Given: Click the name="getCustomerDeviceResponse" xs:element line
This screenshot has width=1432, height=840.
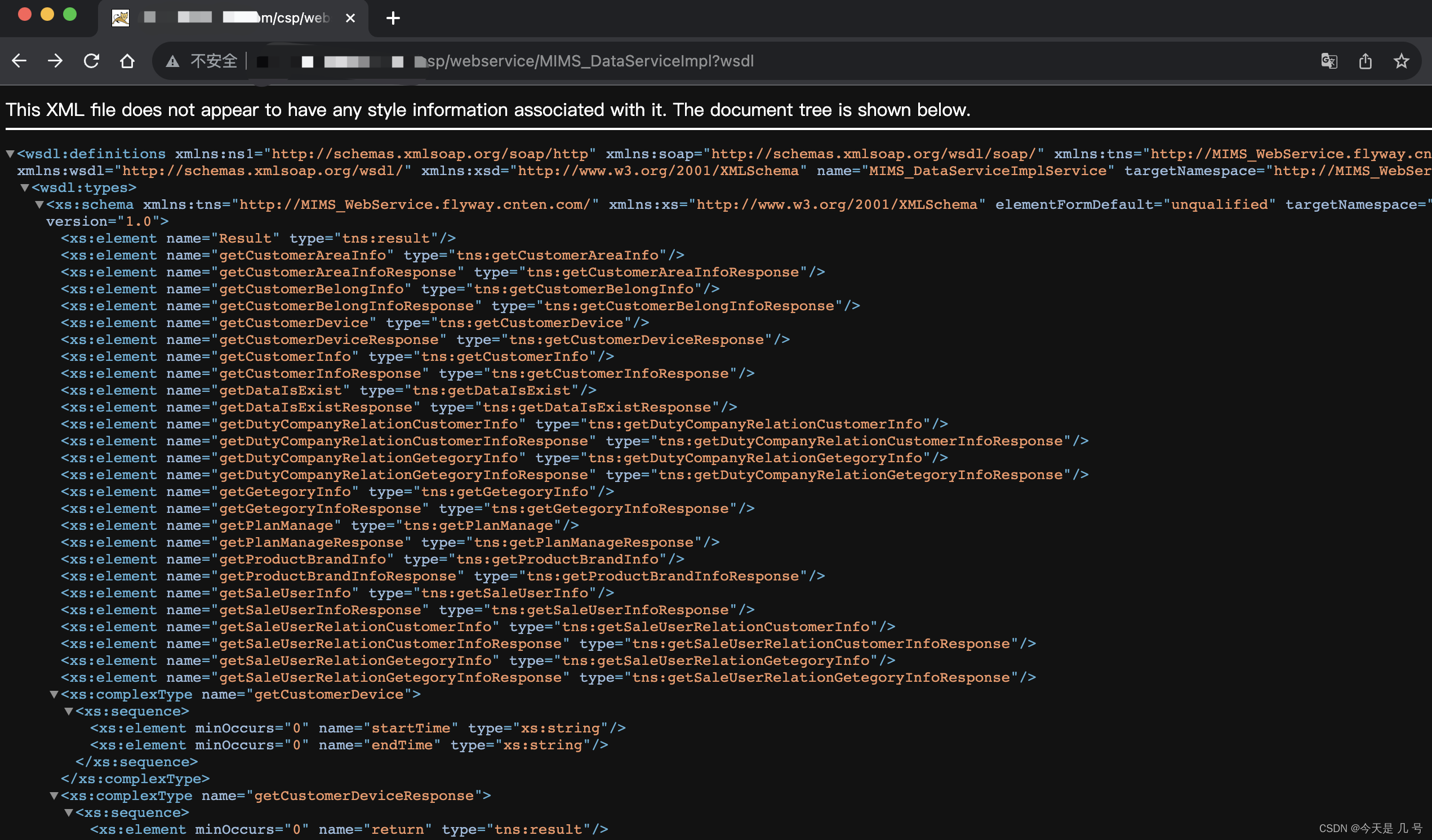Looking at the screenshot, I should point(426,339).
